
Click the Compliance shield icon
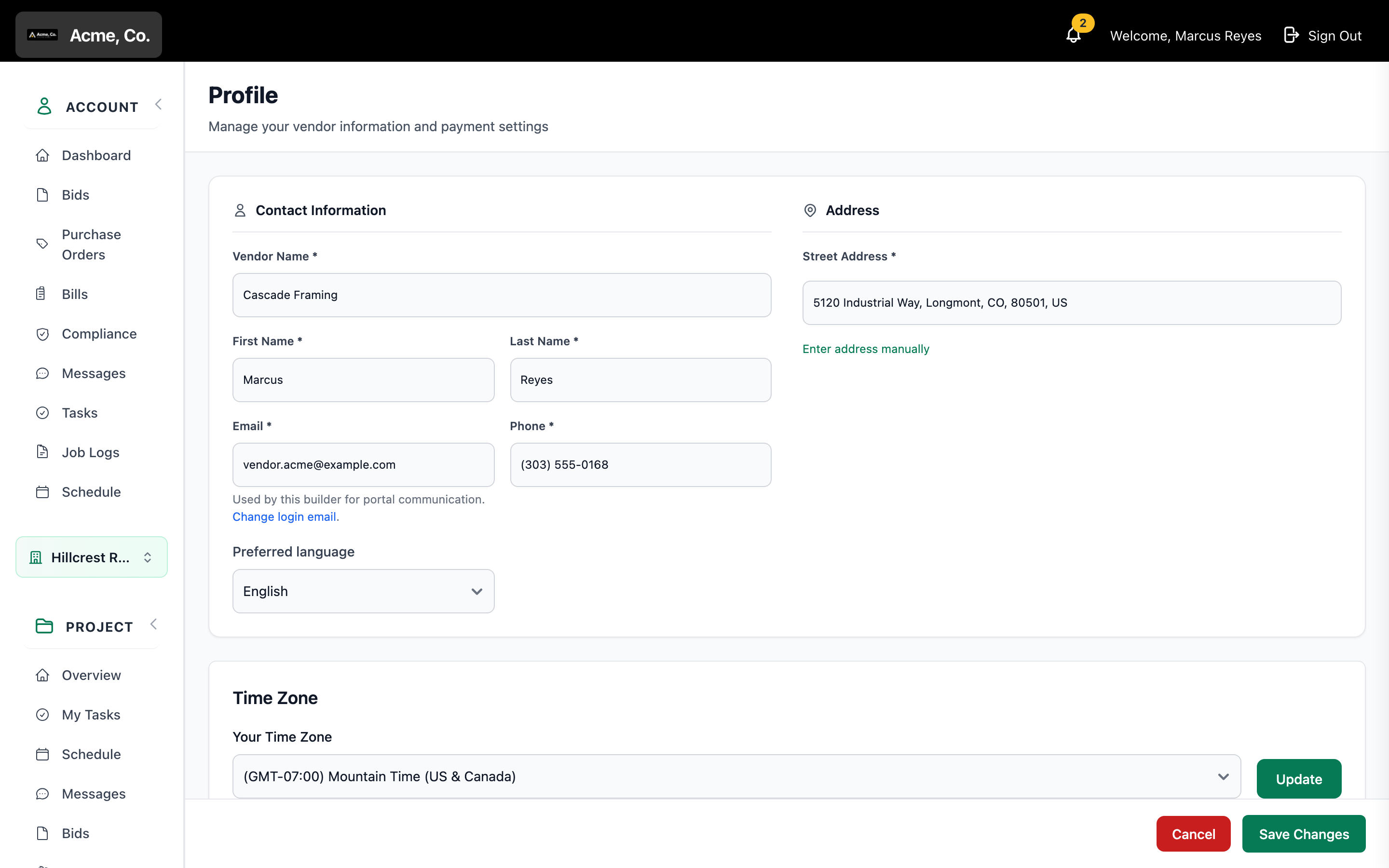(42, 334)
